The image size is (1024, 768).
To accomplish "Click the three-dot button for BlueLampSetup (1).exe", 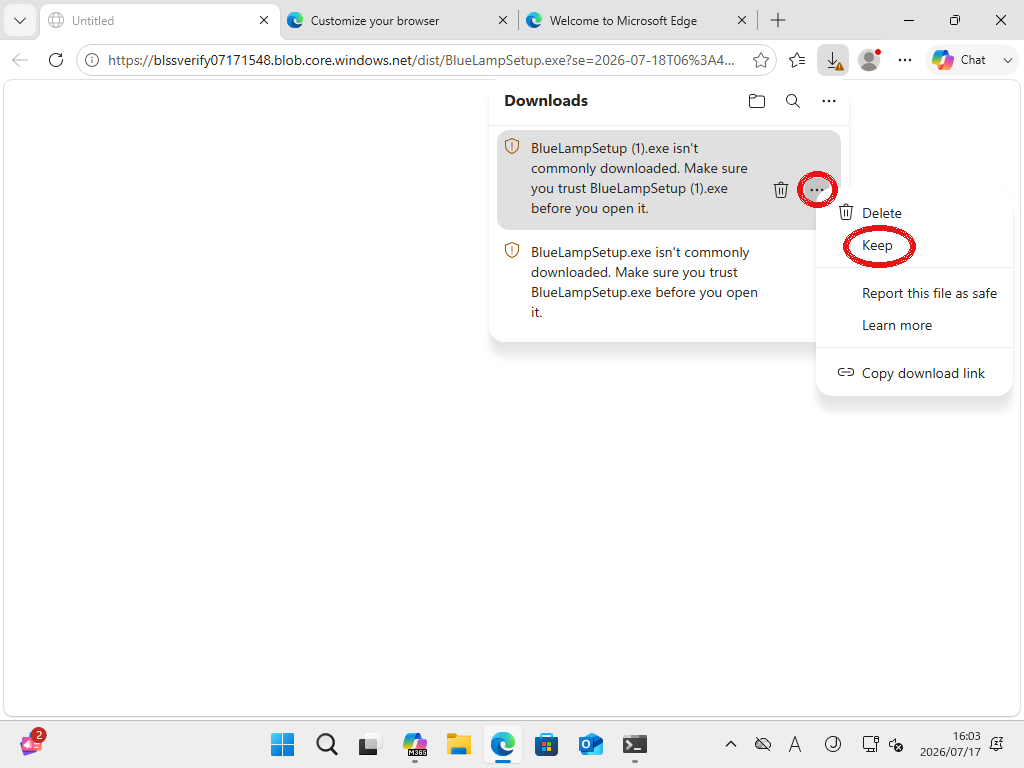I will point(816,189).
